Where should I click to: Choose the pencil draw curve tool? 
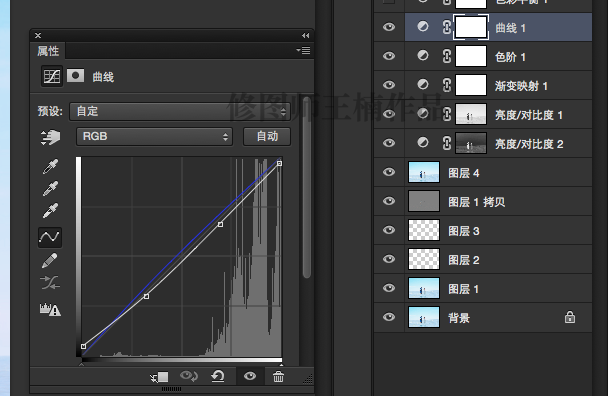(50, 261)
